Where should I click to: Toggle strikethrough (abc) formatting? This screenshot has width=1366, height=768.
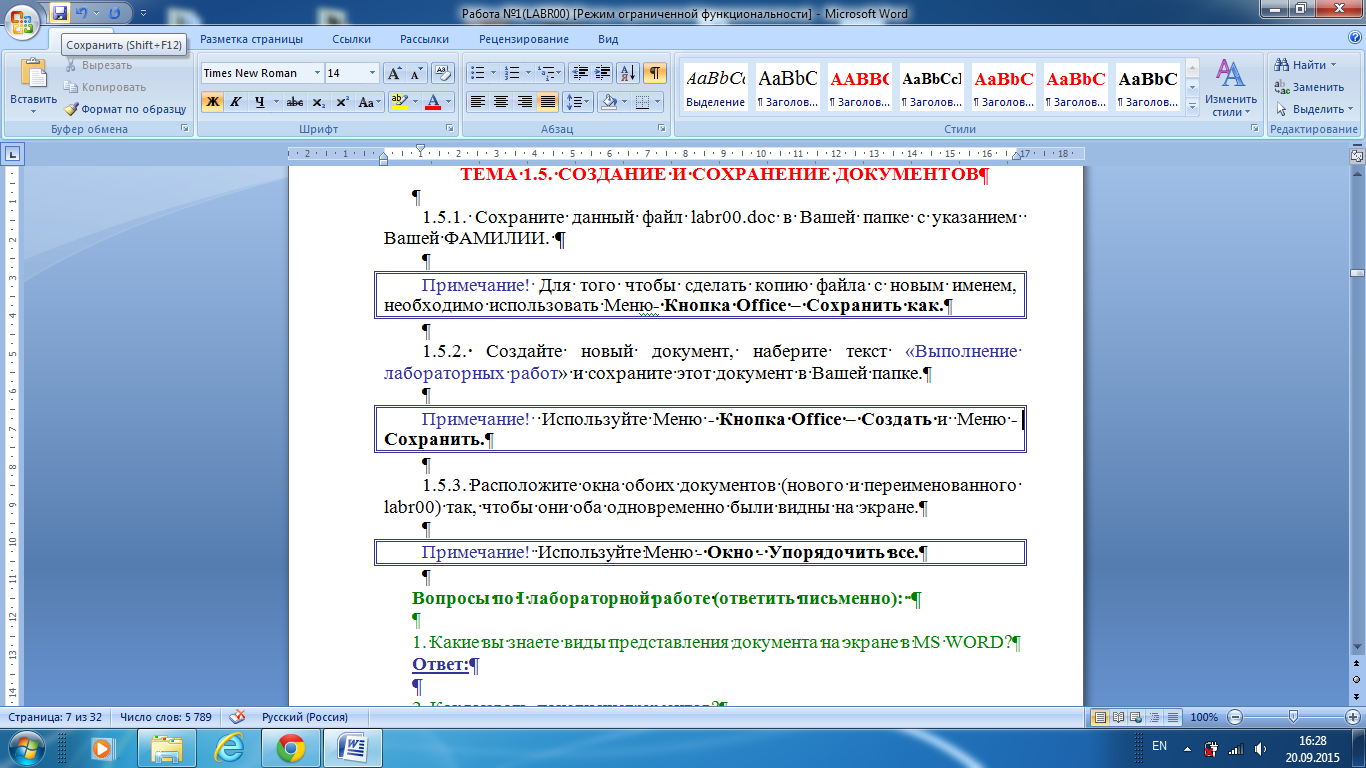click(x=295, y=102)
